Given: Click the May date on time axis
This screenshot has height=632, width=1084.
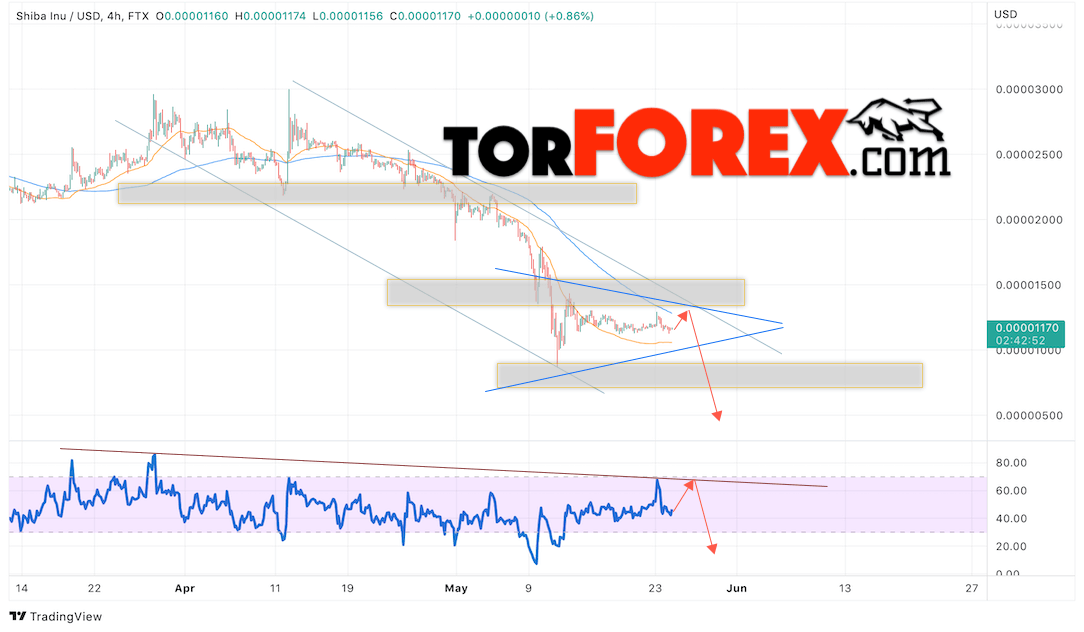Looking at the screenshot, I should (456, 588).
